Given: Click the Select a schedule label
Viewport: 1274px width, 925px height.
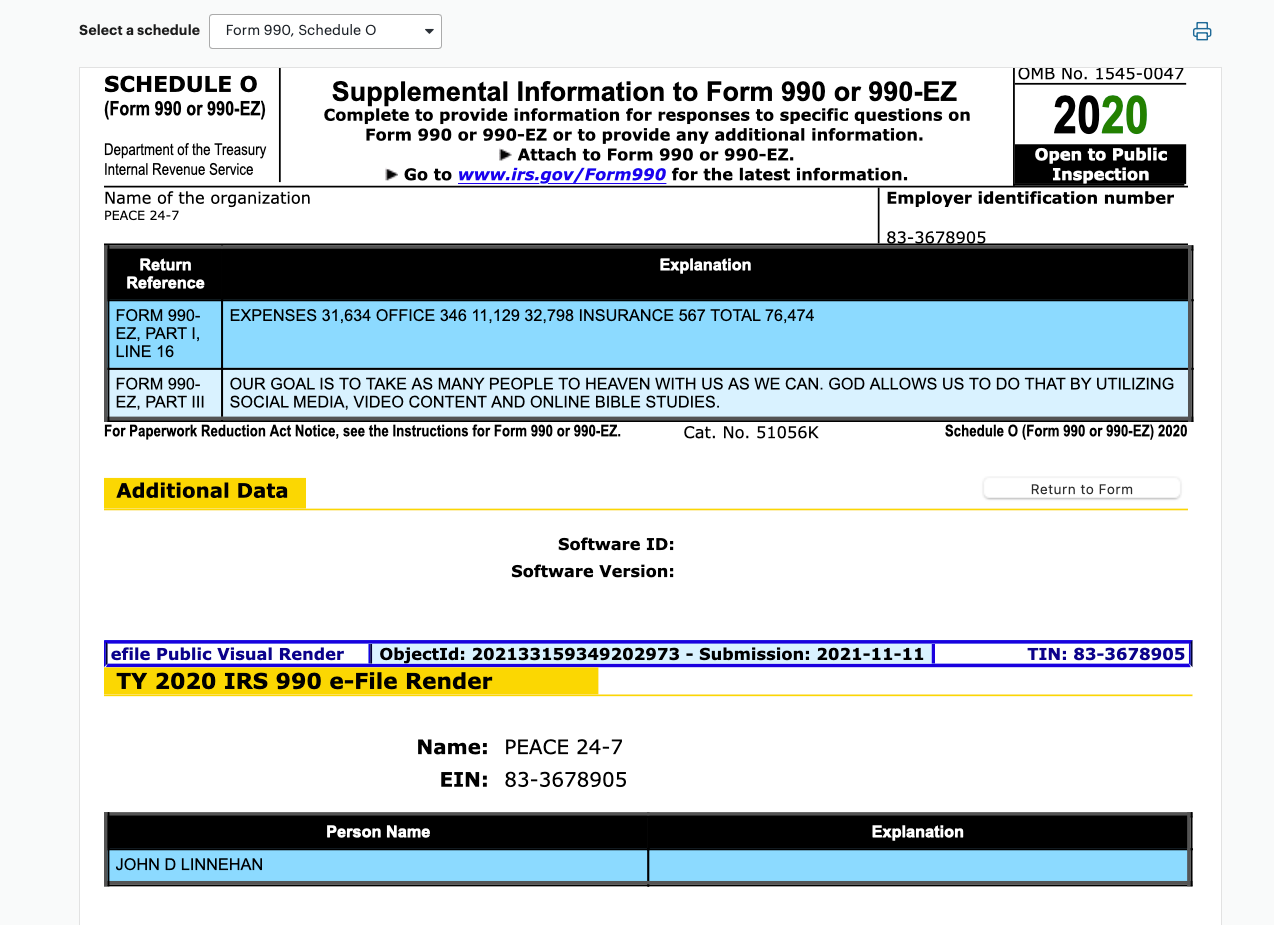Looking at the screenshot, I should [140, 31].
